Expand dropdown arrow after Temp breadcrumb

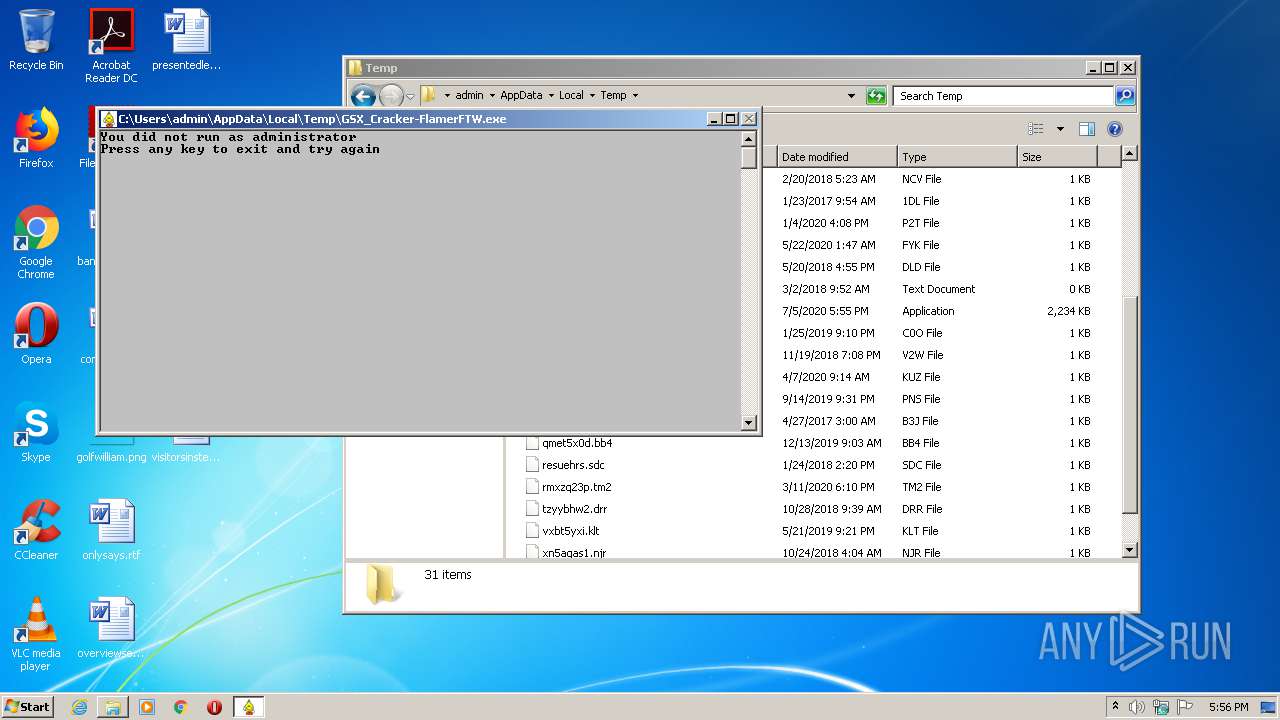635,96
